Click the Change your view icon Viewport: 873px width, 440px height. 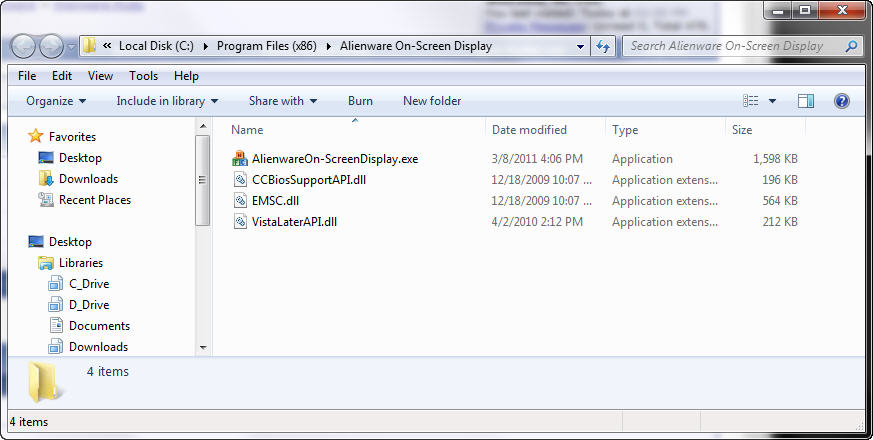751,101
